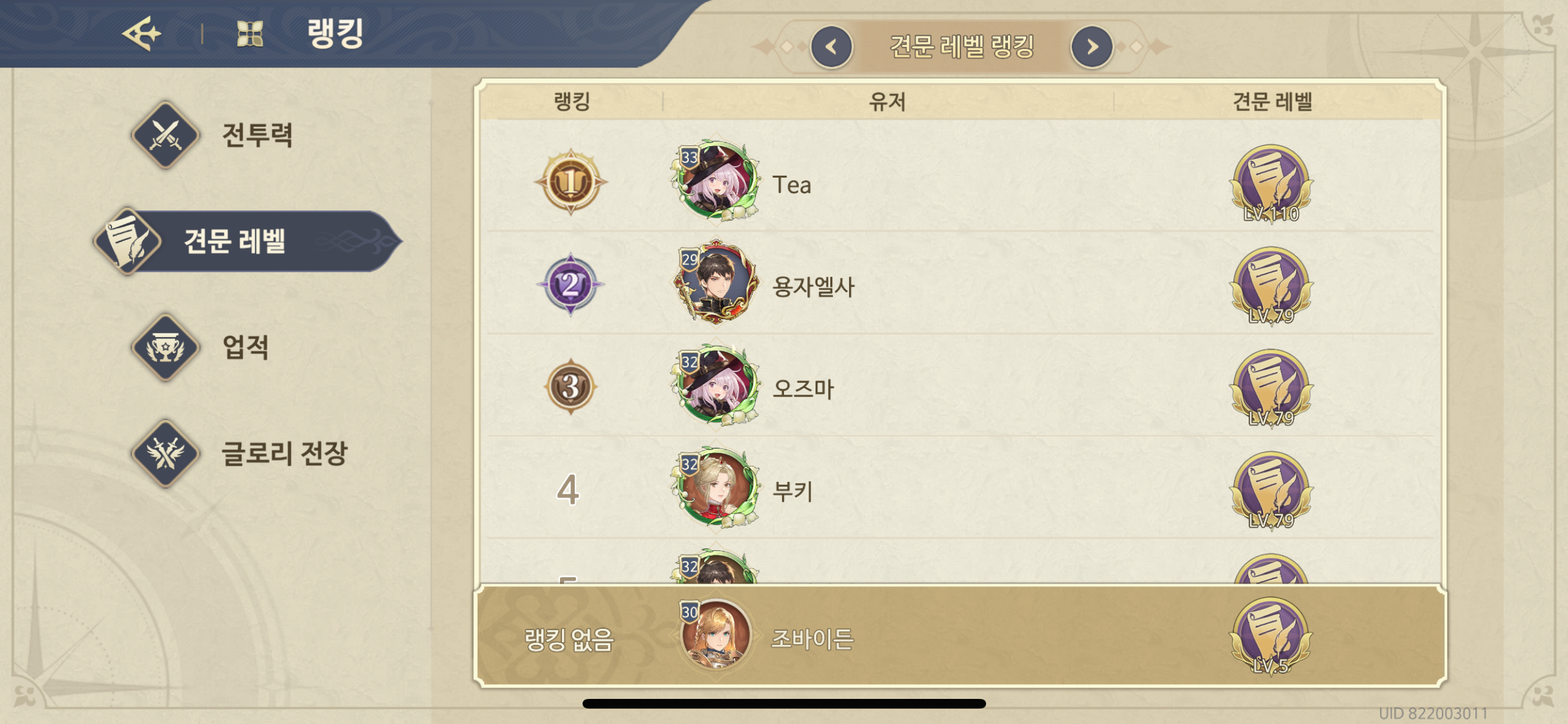1568x724 pixels.
Task: Open the four-leaf main menu icon
Action: (x=250, y=33)
